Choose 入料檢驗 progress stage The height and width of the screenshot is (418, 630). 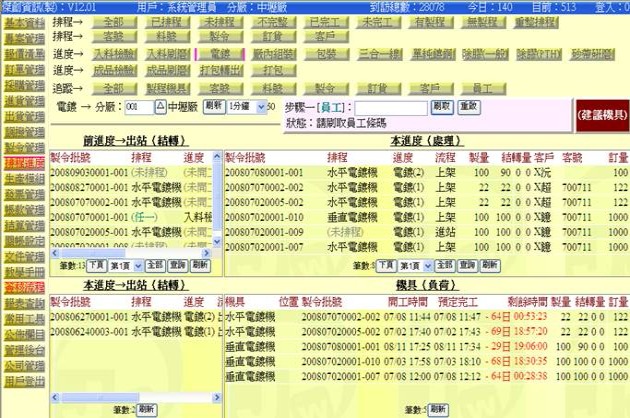(114, 52)
